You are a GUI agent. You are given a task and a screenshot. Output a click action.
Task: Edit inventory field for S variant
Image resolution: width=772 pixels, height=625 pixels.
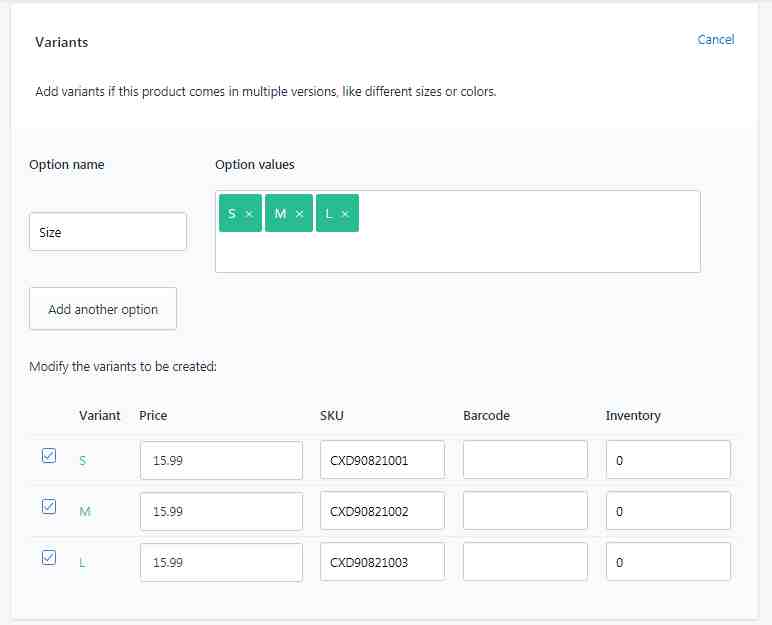click(x=669, y=461)
